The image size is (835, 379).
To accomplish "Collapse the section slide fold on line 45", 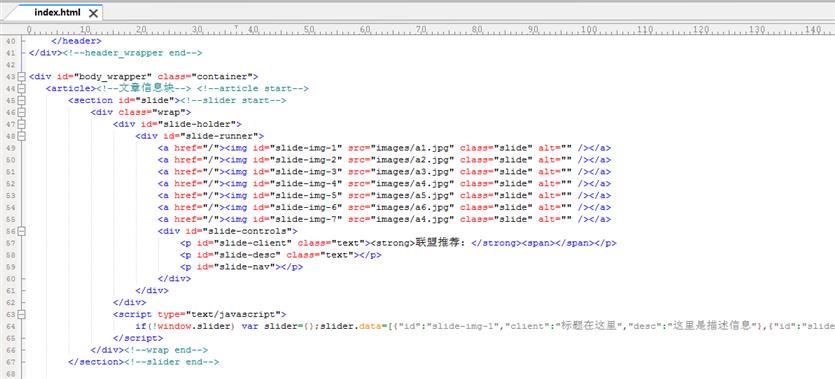I will [21, 100].
